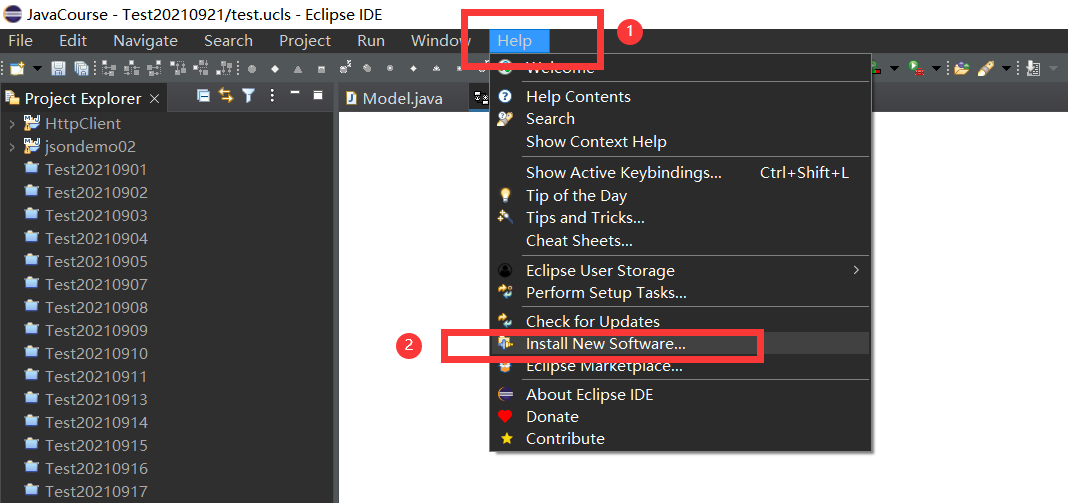Click the Search flashlight toolbar icon
The image size is (1068, 503).
(985, 68)
